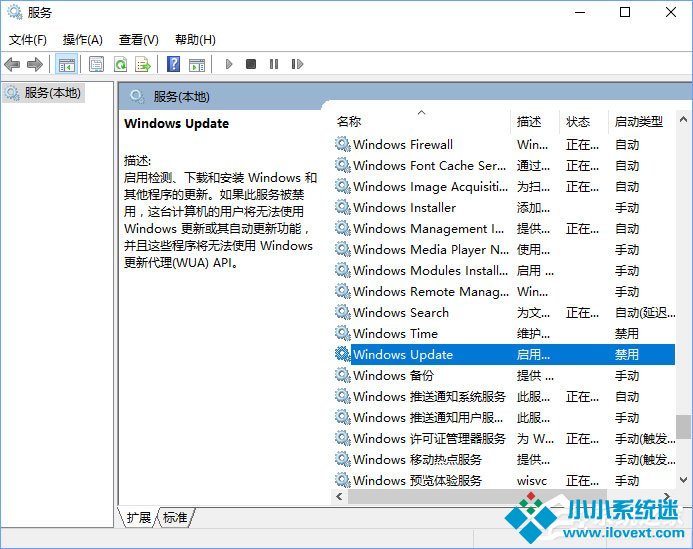Click the wisvc description cell
The width and height of the screenshot is (693, 549).
[532, 480]
